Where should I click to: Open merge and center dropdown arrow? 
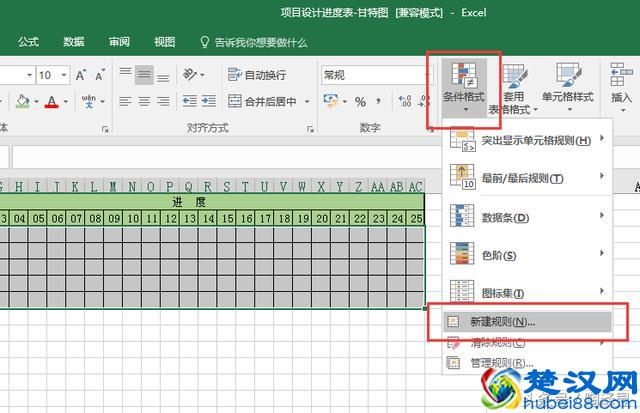click(307, 101)
